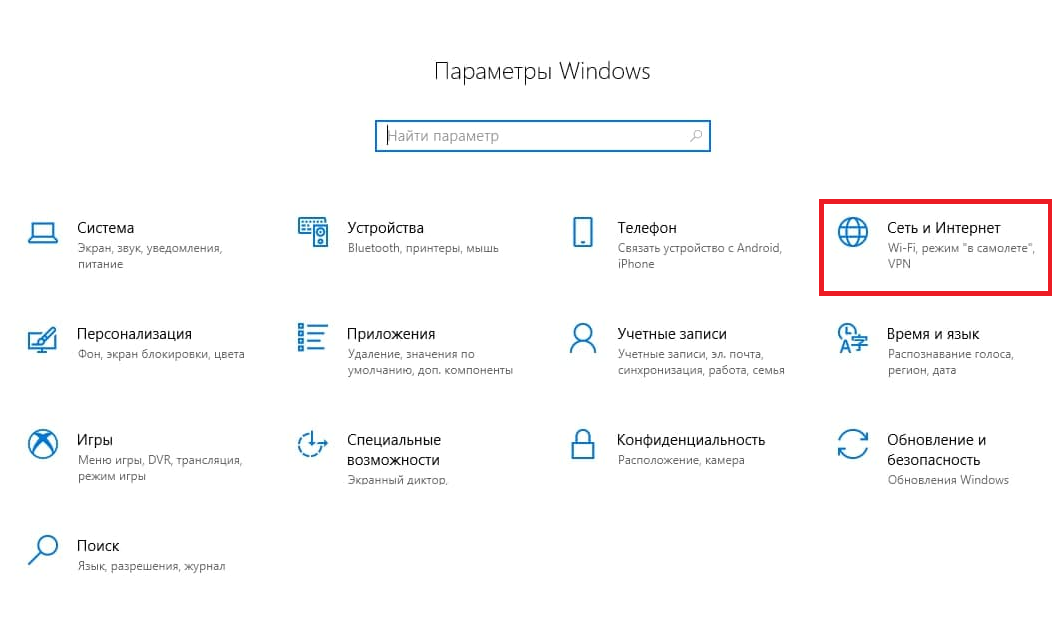The width and height of the screenshot is (1052, 638).
Task: Focus the Найти параметр search field
Action: [530, 136]
